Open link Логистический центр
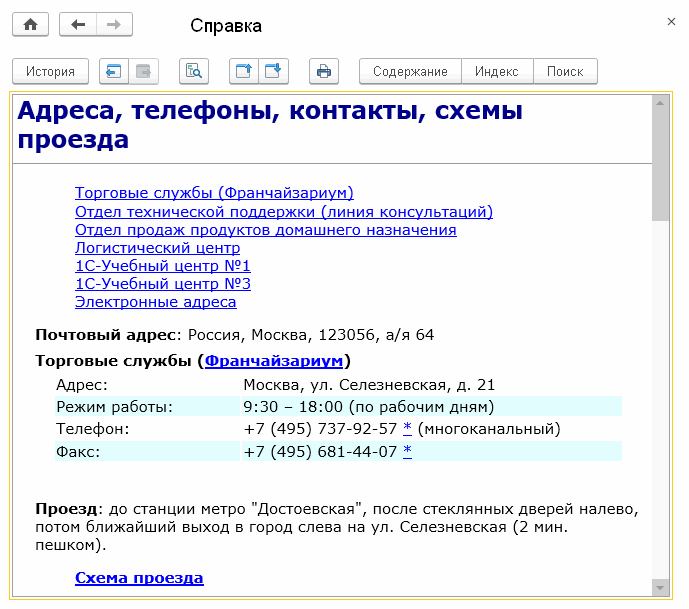This screenshot has height=609, width=689. point(157,248)
